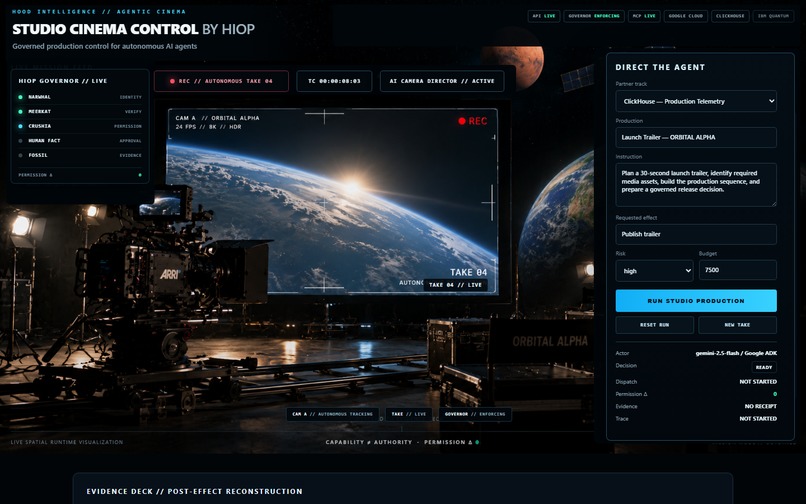The height and width of the screenshot is (504, 806).
Task: Click CAM A AUTONOMOUS TRACKING chip
Action: click(333, 414)
